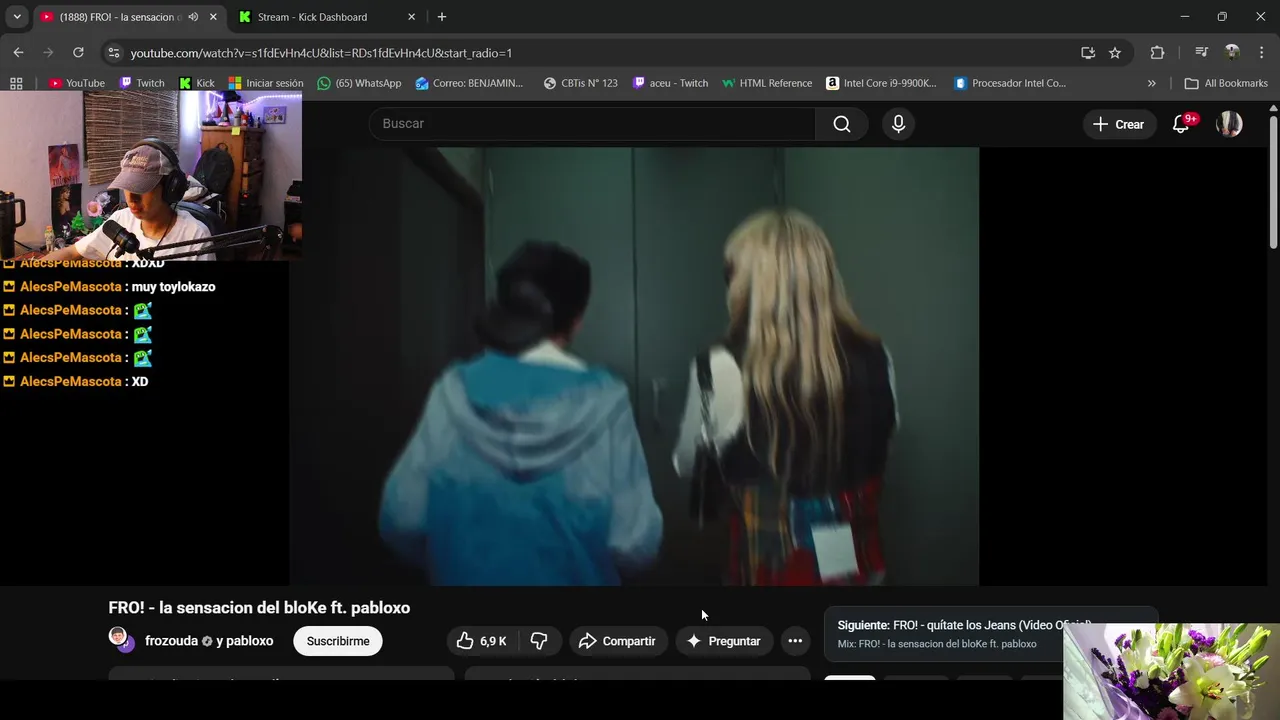
Task: Open the All Bookmarks folder
Action: coord(1226,83)
